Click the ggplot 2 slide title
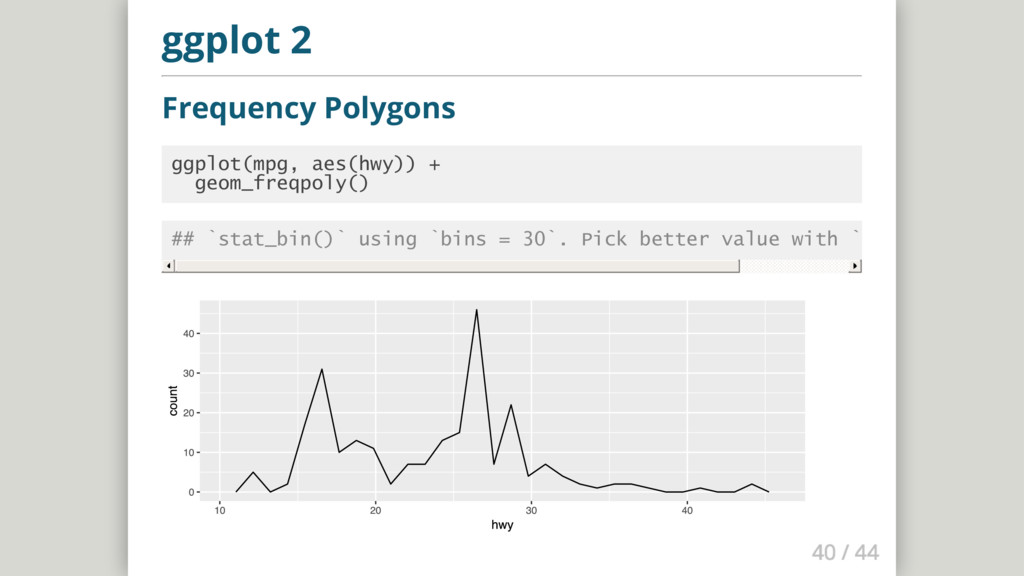The image size is (1024, 576). (236, 40)
